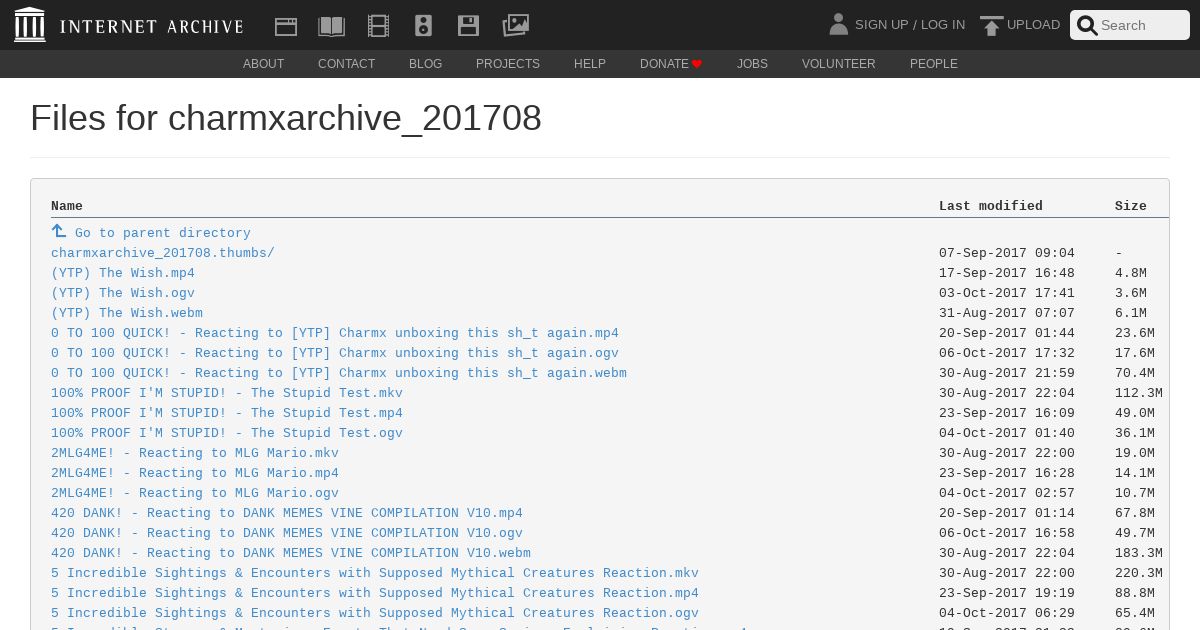The height and width of the screenshot is (630, 1200).
Task: Click the page title Files for charmxarchive_201708
Action: (x=286, y=118)
